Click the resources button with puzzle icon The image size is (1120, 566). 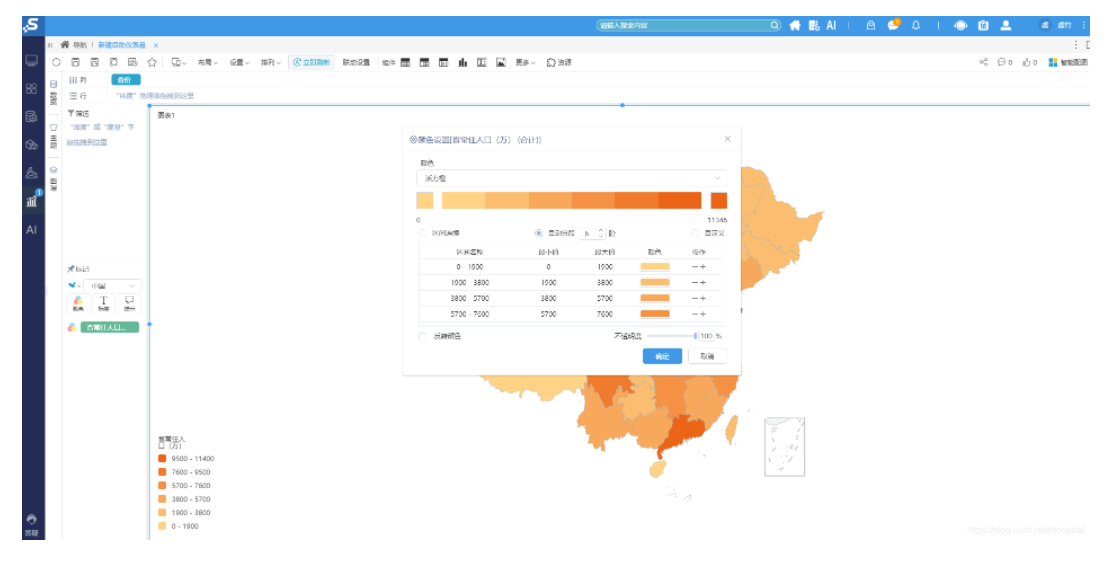[x=559, y=62]
